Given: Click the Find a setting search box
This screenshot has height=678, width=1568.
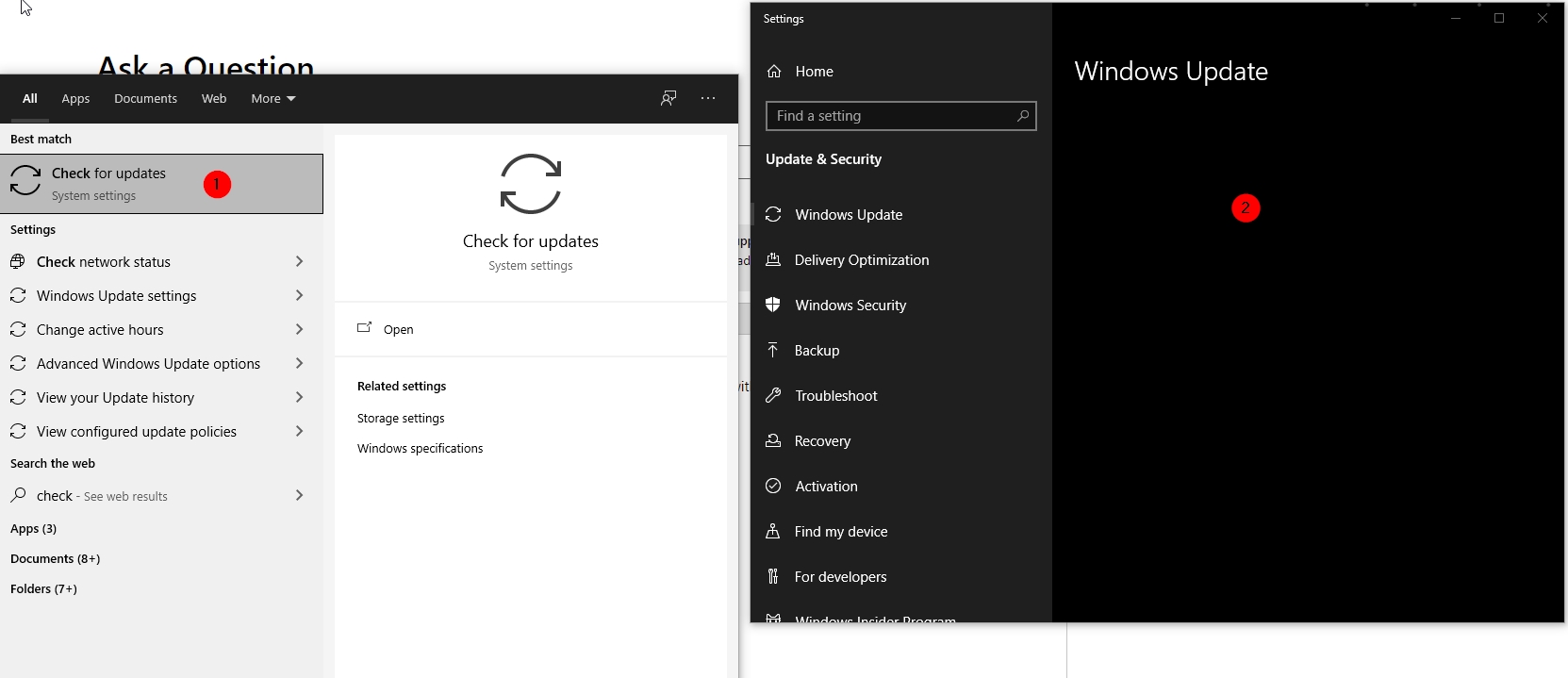Looking at the screenshot, I should [901, 116].
